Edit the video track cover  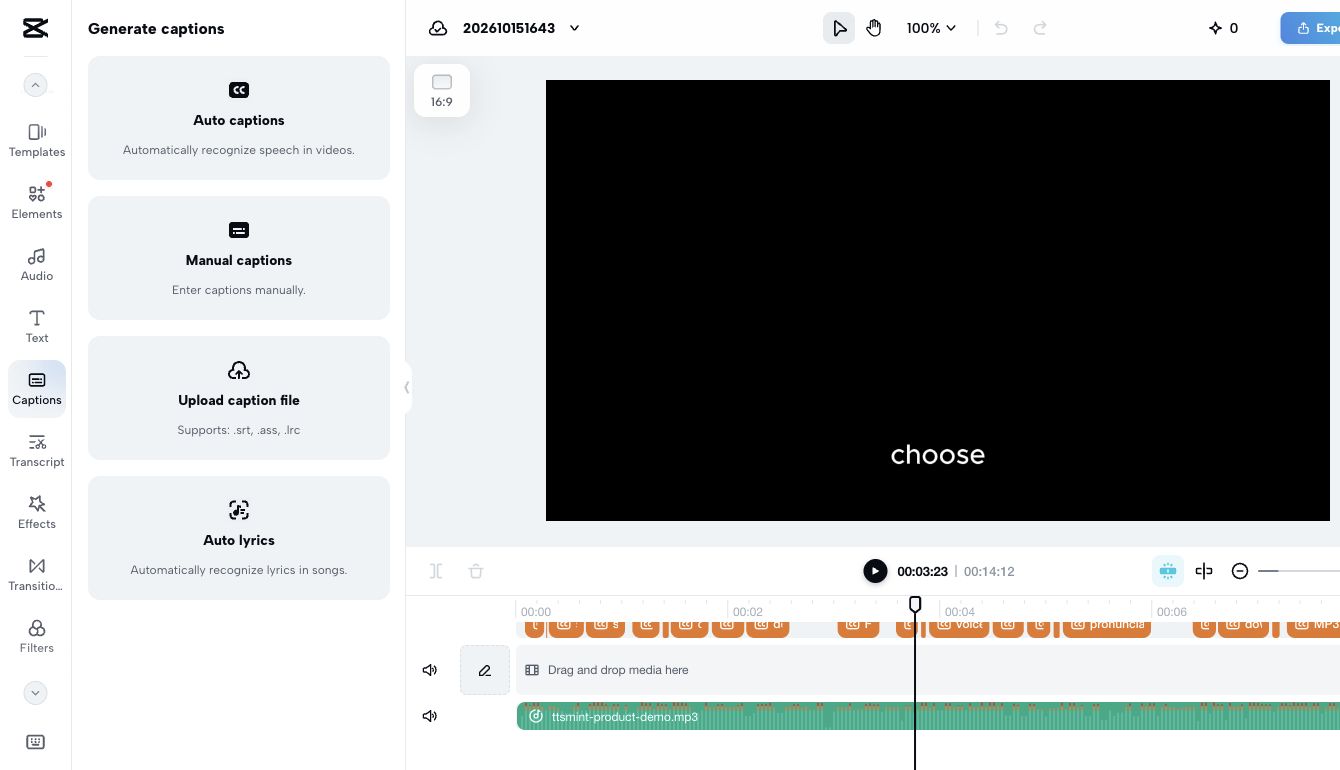point(485,670)
